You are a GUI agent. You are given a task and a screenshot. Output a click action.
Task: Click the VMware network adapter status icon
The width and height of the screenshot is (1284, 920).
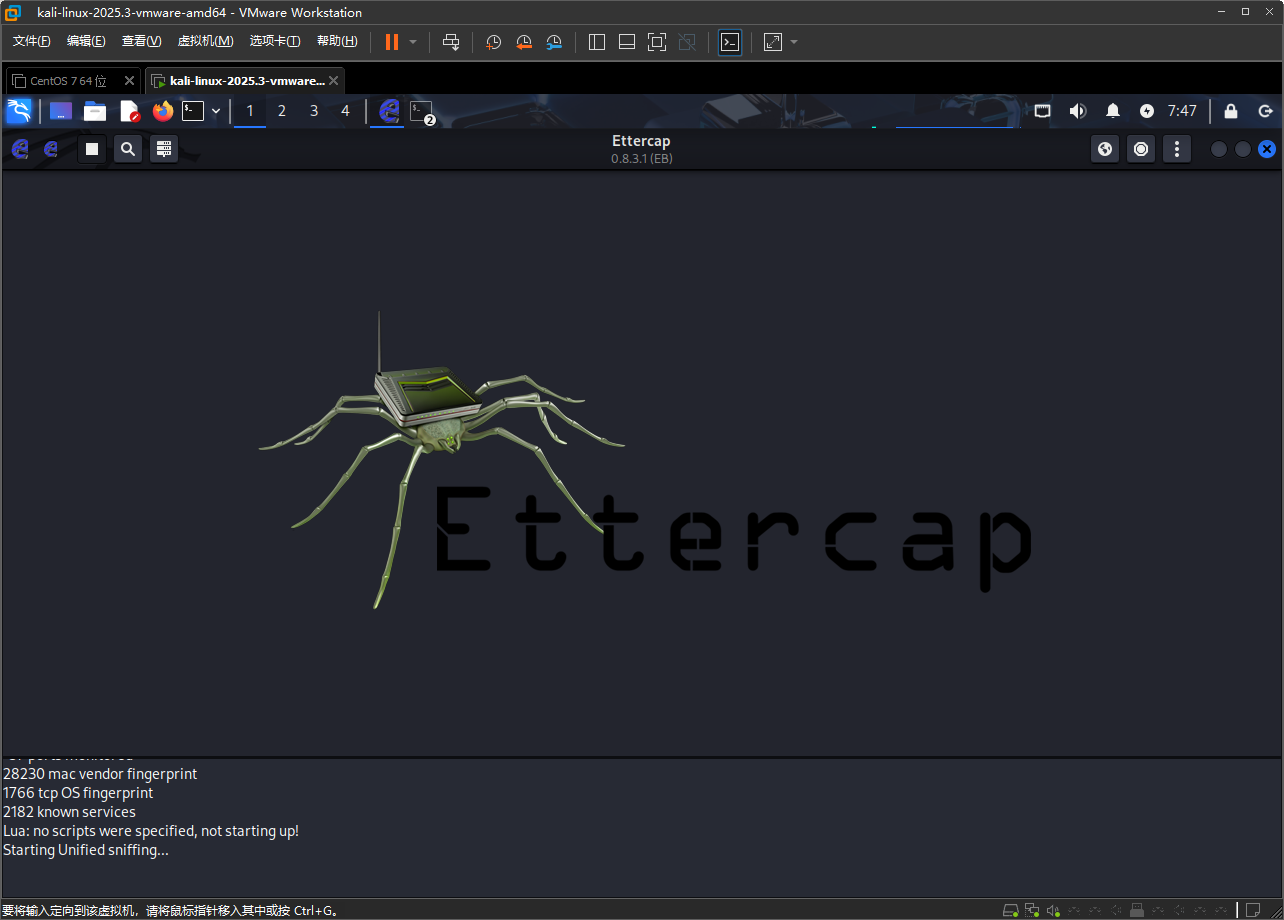pos(1032,910)
